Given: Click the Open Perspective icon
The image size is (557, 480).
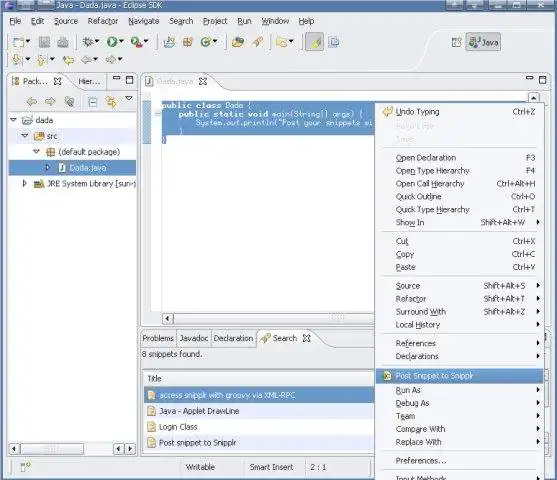Looking at the screenshot, I should (456, 42).
